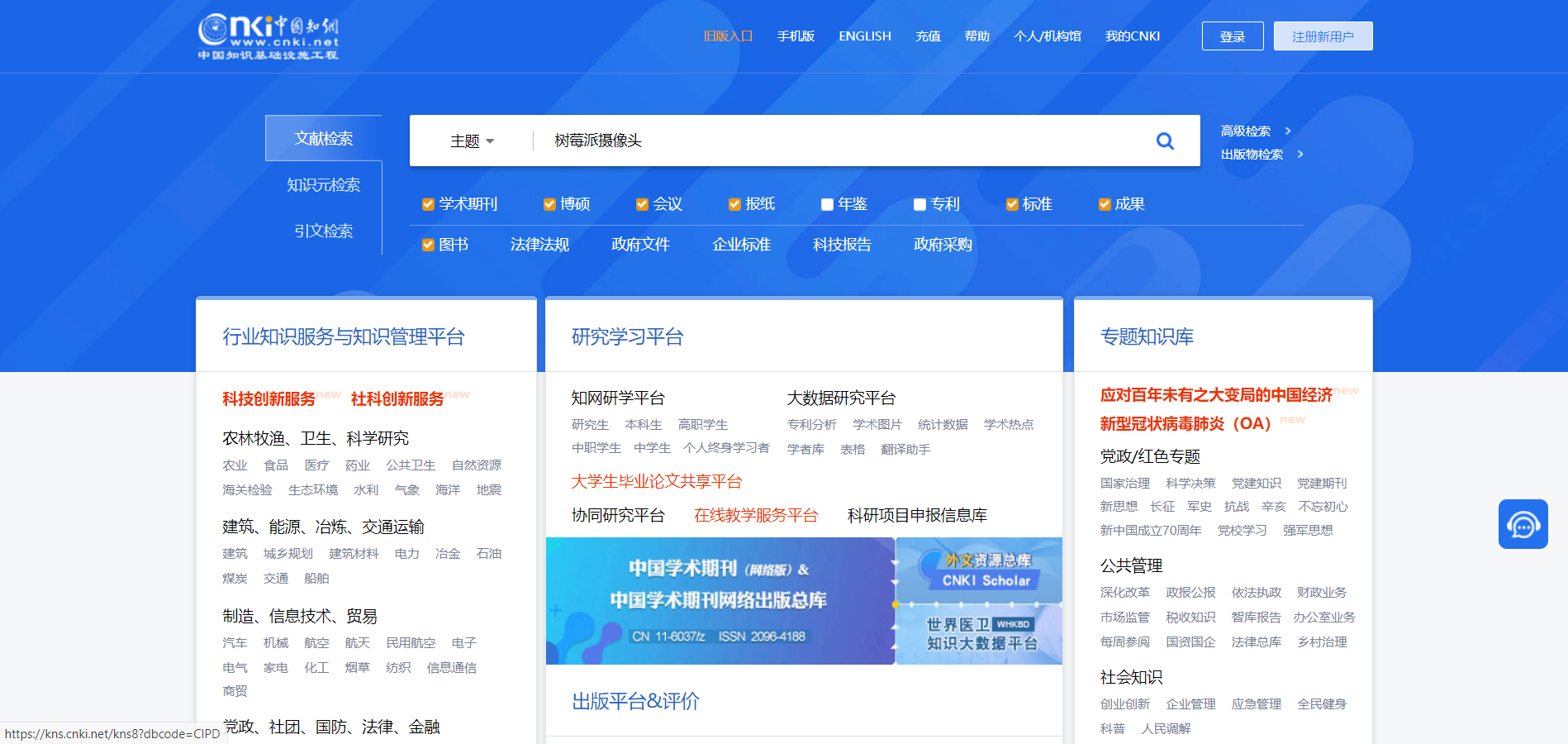The image size is (1568, 744).
Task: Enable the 专利 checkbox
Action: (919, 203)
